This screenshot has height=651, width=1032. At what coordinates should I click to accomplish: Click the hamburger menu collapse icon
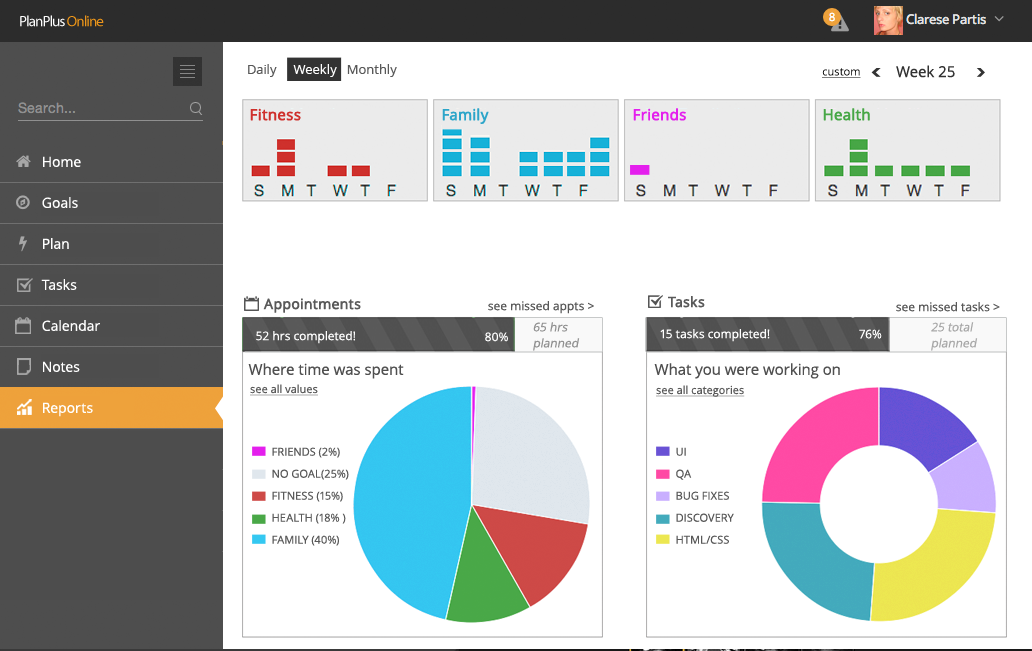[x=187, y=71]
